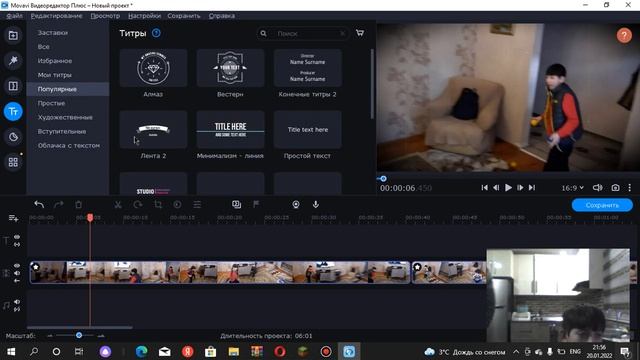Toggle video track visibility eye icon

click(17, 266)
